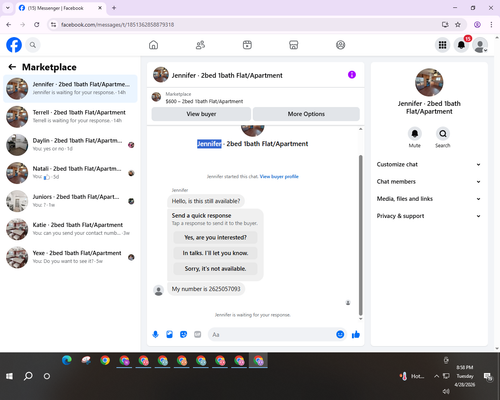Viewport: 500px width, 400px height.
Task: Open tab search dropdown arrow
Action: point(8,8)
